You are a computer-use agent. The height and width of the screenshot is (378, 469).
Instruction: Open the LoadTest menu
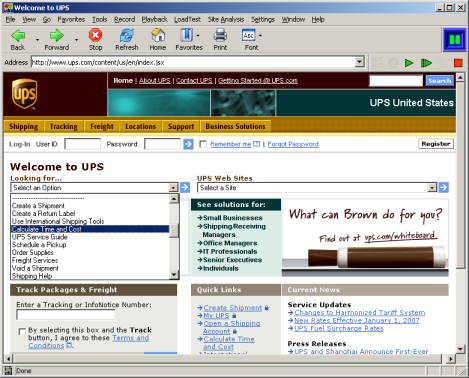(x=187, y=19)
